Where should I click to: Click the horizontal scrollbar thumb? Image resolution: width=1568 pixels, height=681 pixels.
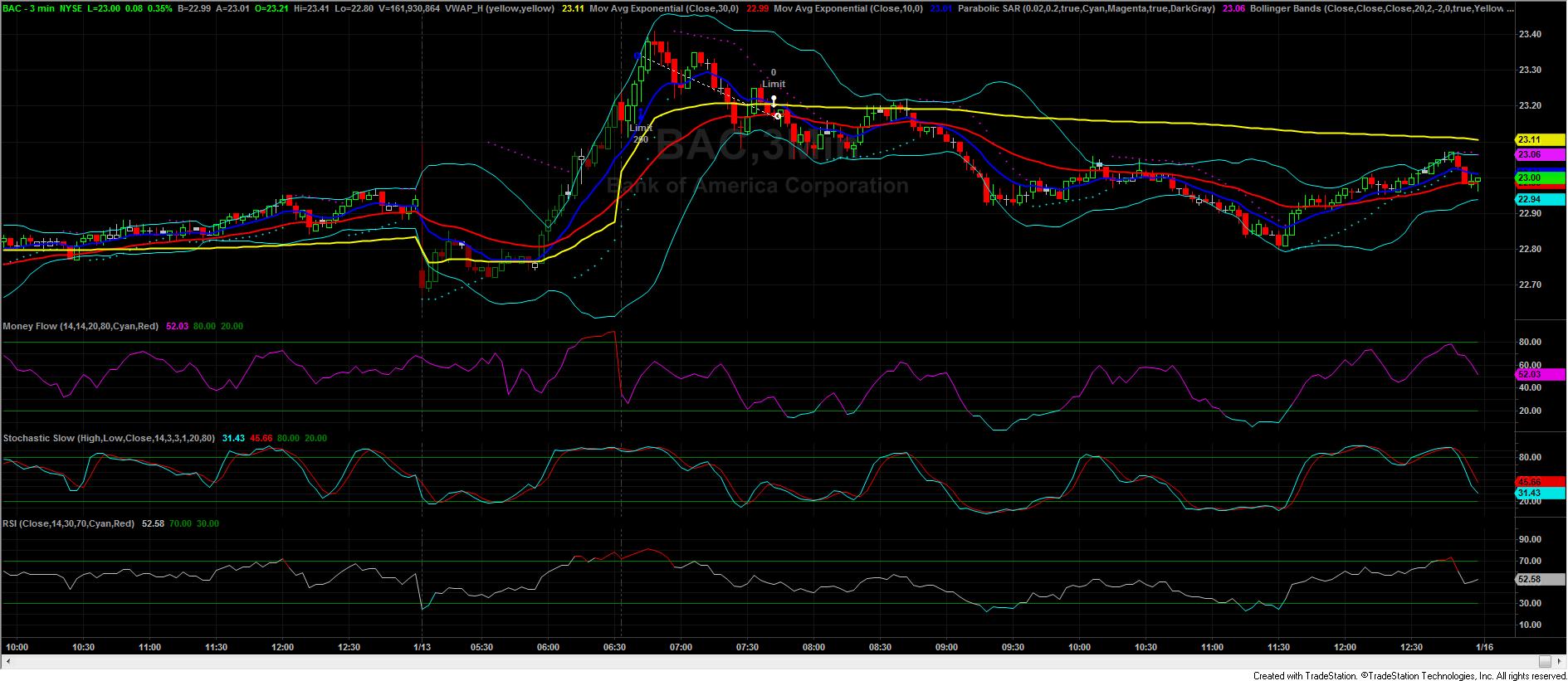[1544, 661]
